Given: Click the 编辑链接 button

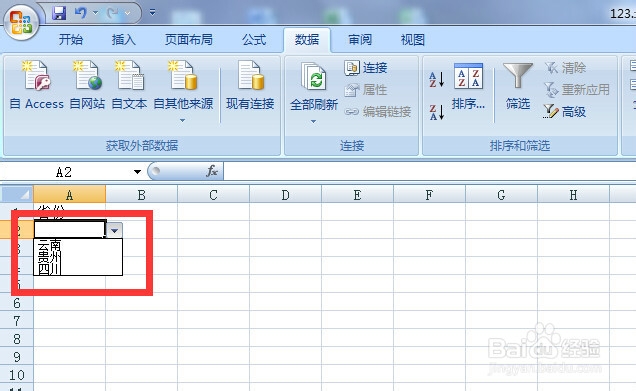Looking at the screenshot, I should [x=378, y=112].
